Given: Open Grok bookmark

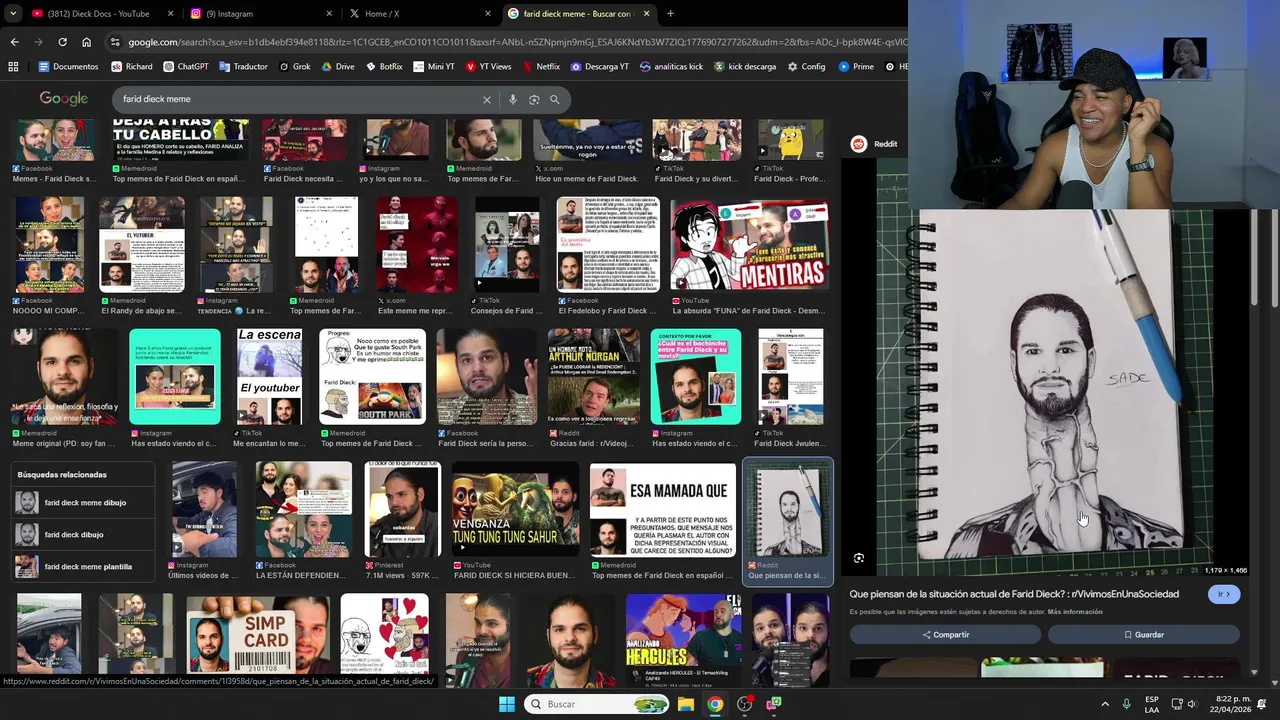Looking at the screenshot, I should coord(295,67).
